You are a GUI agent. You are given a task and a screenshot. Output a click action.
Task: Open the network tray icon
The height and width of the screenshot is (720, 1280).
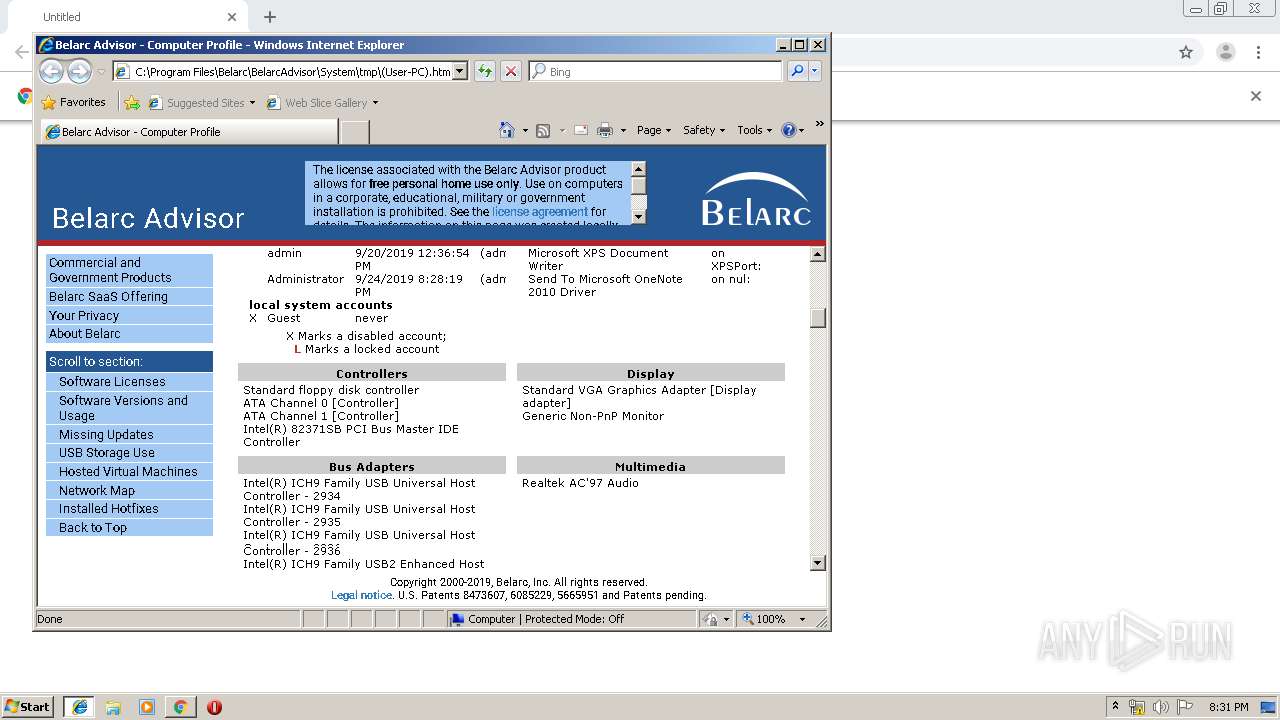1137,707
